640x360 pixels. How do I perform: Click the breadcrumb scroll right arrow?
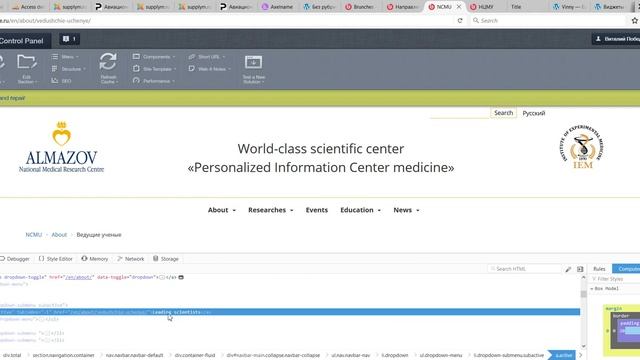[x=580, y=355]
